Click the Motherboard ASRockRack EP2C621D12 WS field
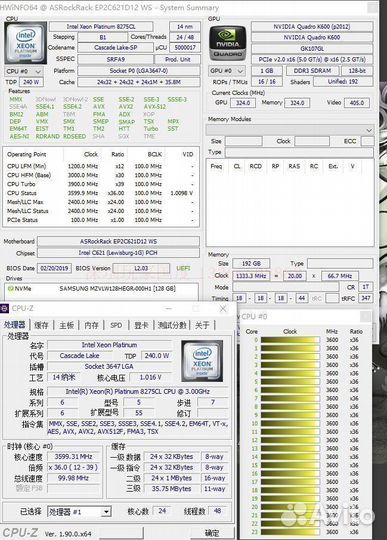 (118, 241)
